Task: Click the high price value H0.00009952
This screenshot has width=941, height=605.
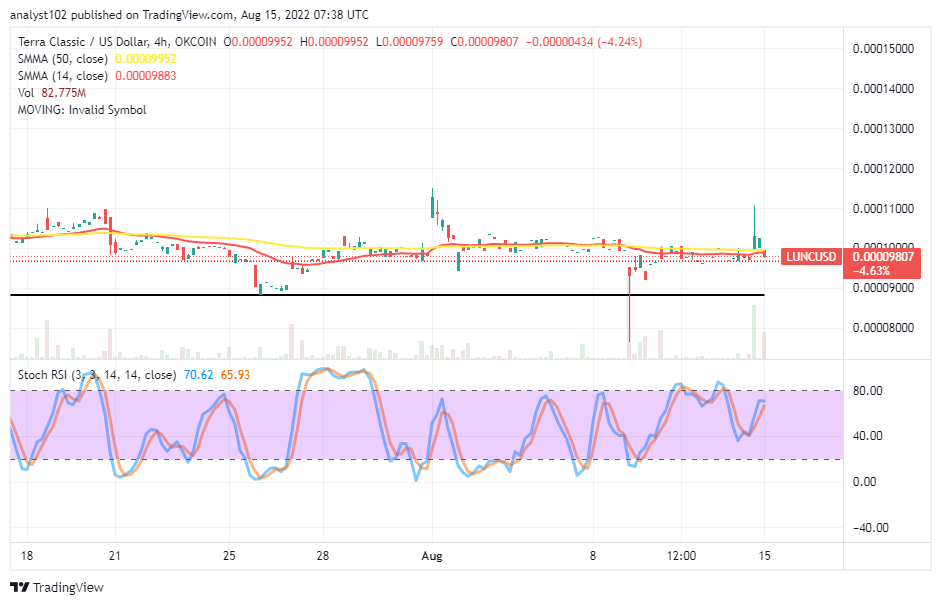Action: 334,42
